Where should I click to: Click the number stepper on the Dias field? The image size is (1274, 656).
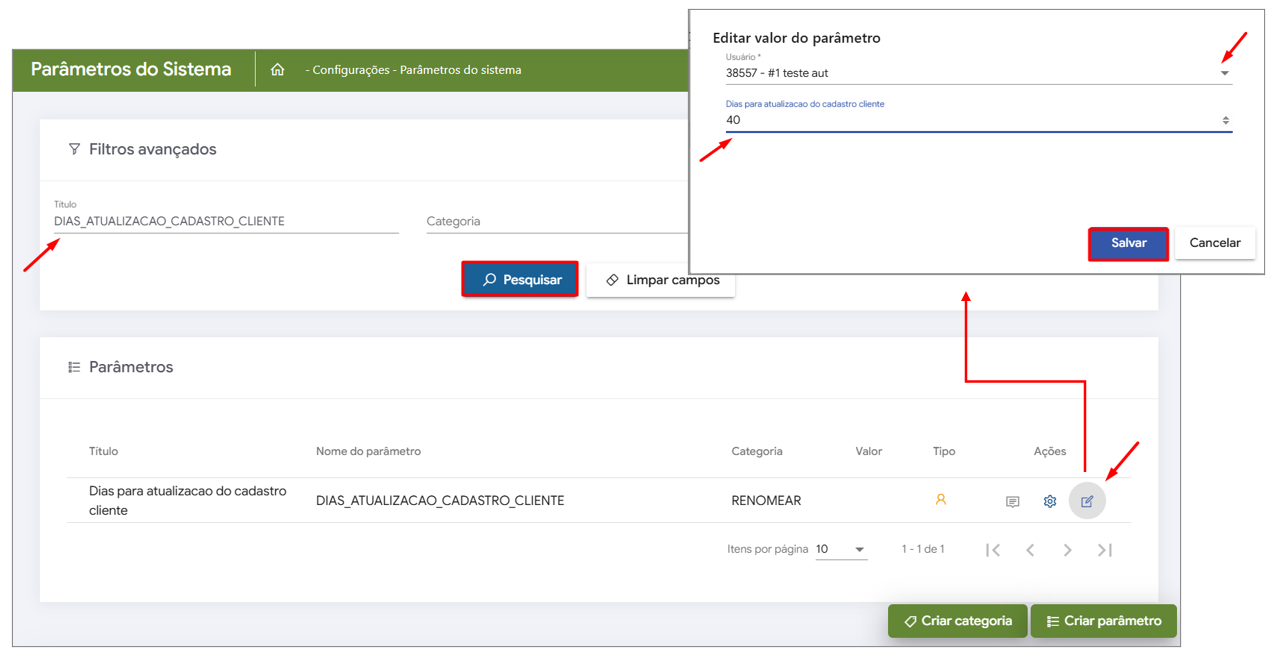pyautogui.click(x=1225, y=120)
